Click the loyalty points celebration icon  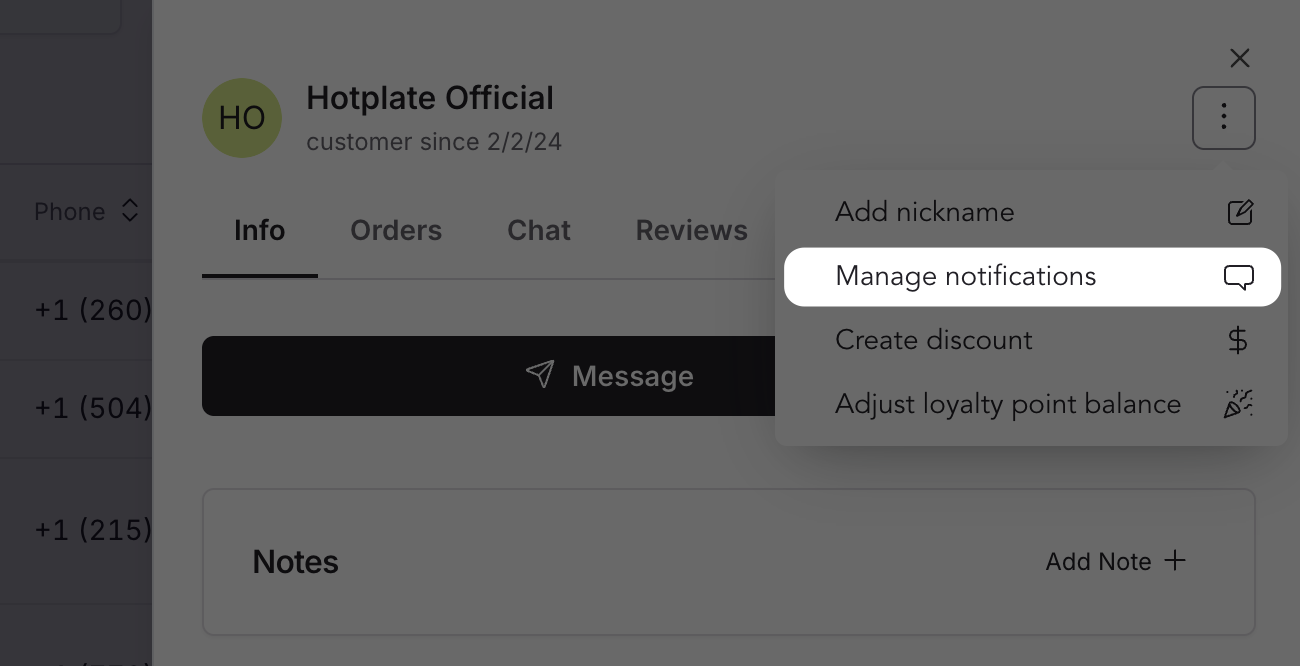tap(1238, 404)
